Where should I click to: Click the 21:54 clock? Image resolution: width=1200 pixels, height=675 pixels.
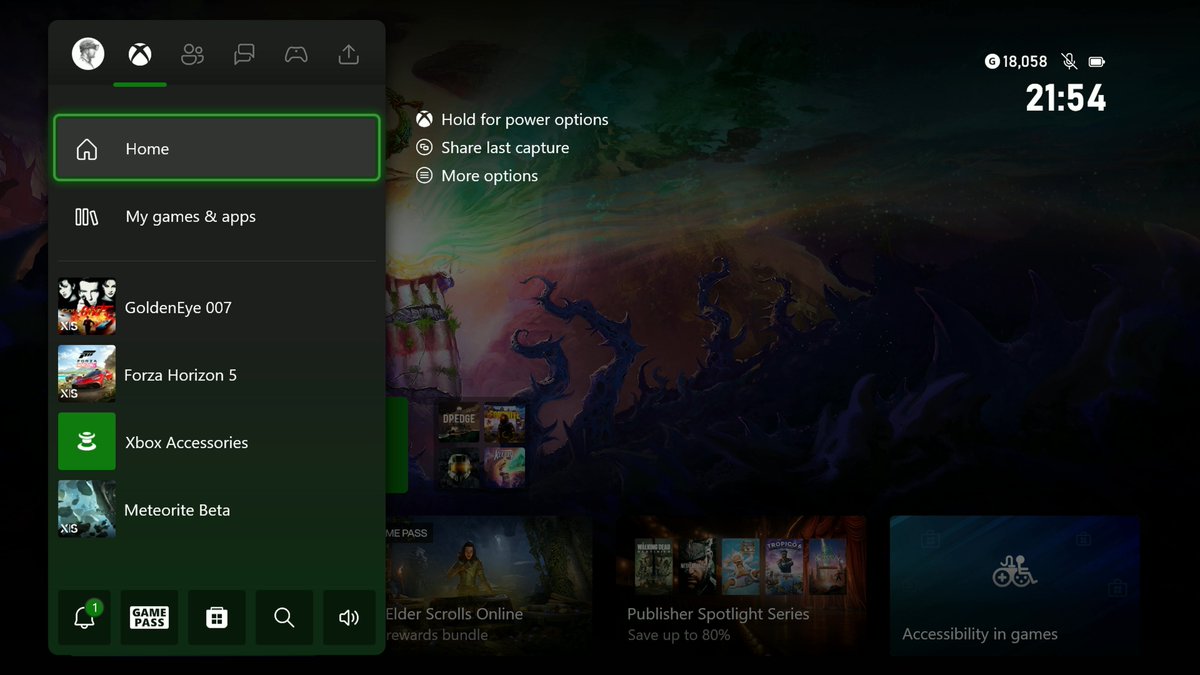pyautogui.click(x=1066, y=97)
